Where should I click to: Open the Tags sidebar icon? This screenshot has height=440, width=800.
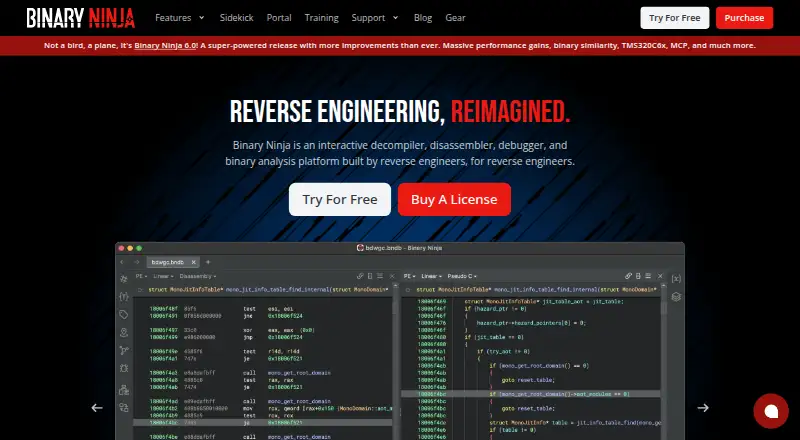(123, 314)
